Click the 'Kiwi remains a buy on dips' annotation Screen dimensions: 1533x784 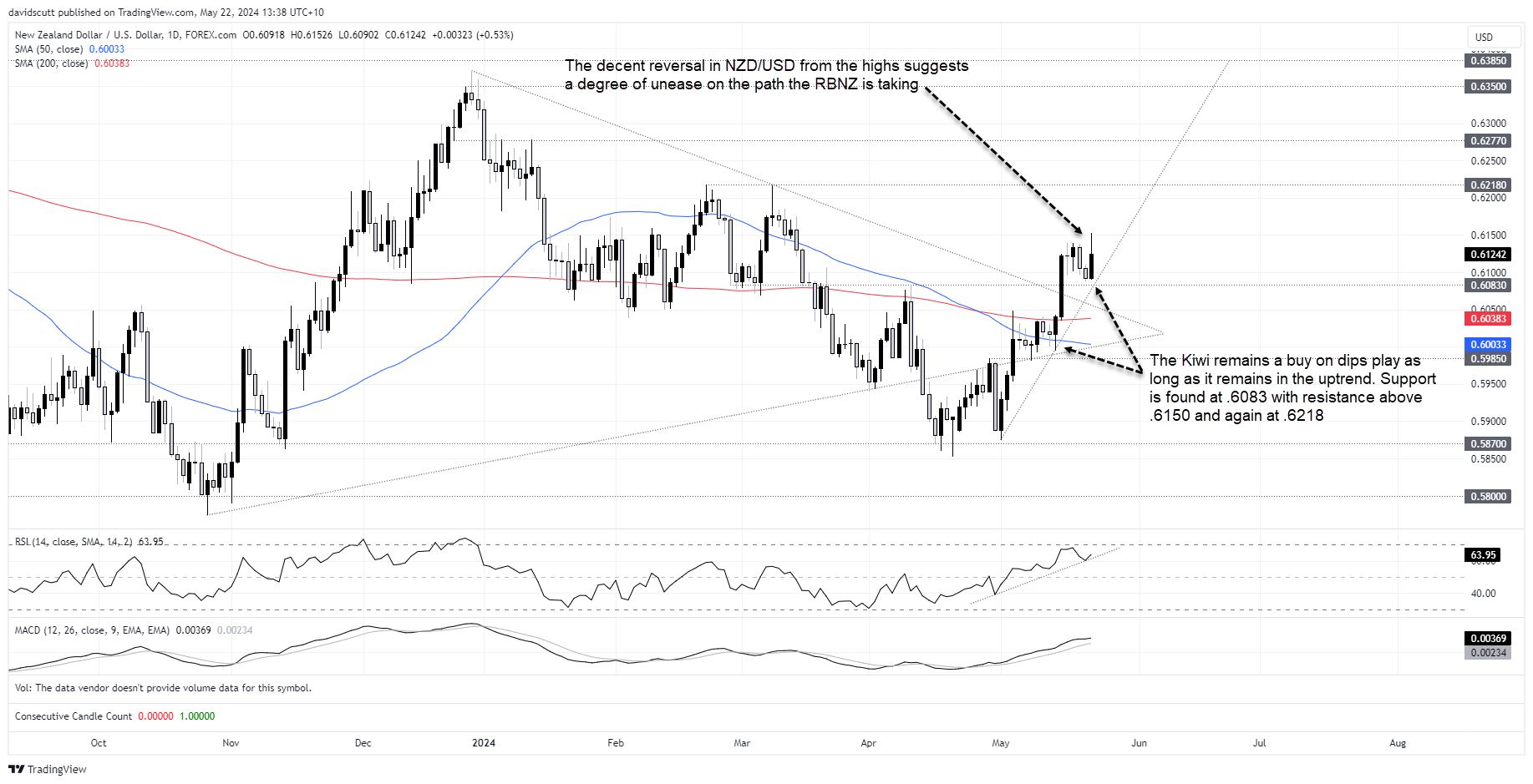coord(1292,387)
